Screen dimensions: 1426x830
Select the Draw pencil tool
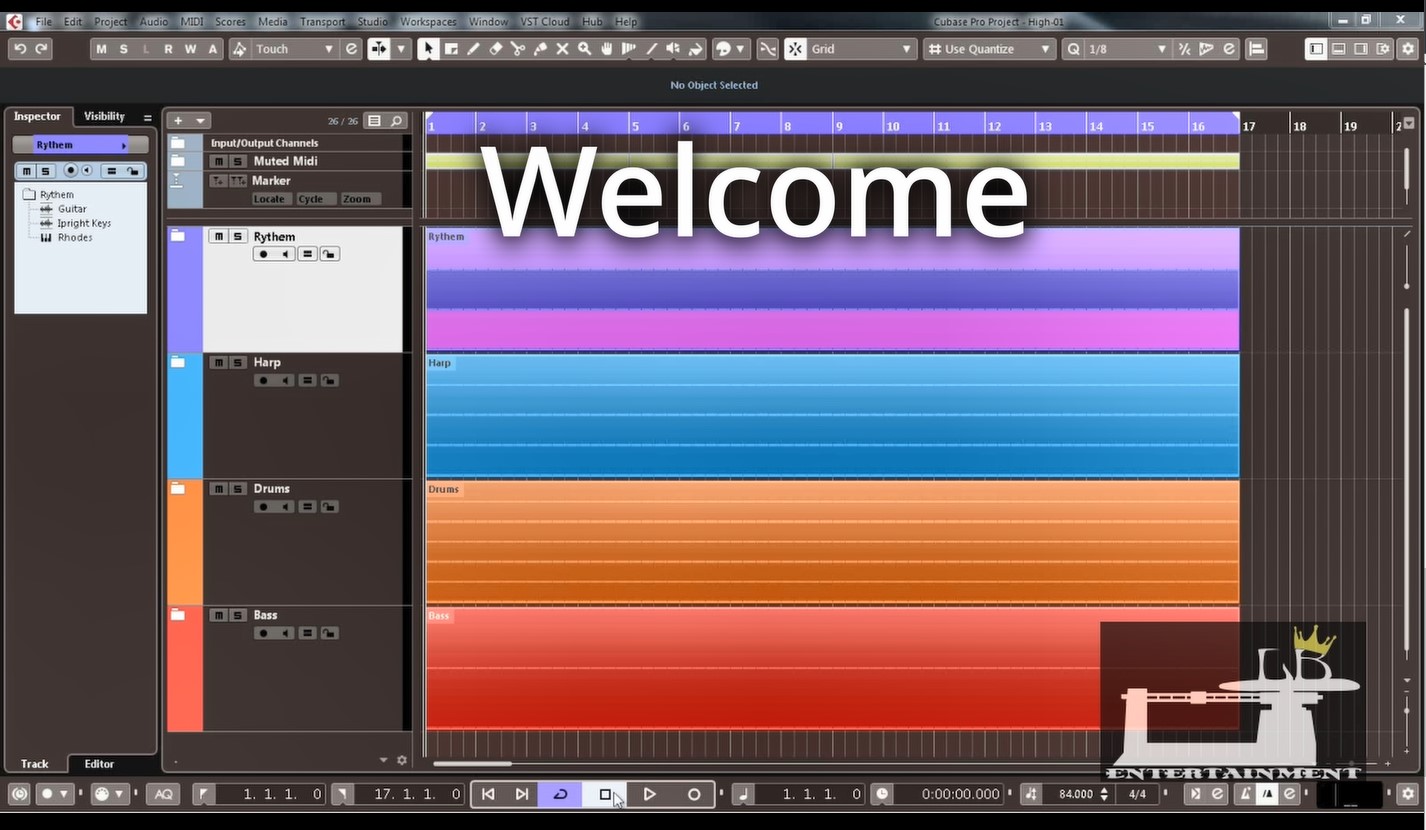[473, 48]
